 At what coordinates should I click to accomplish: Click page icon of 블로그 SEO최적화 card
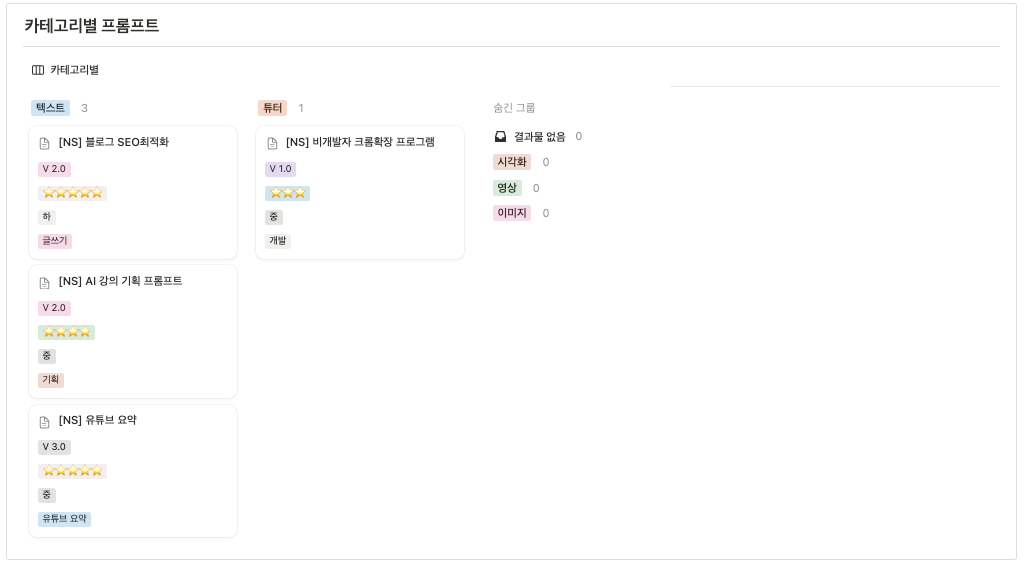tap(45, 143)
